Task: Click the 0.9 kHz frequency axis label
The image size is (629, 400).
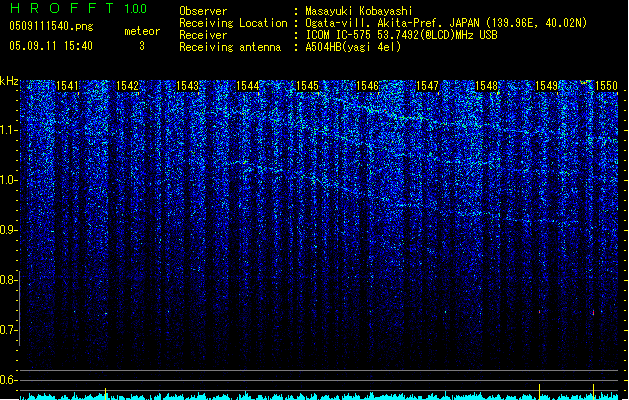Action: click(9, 230)
